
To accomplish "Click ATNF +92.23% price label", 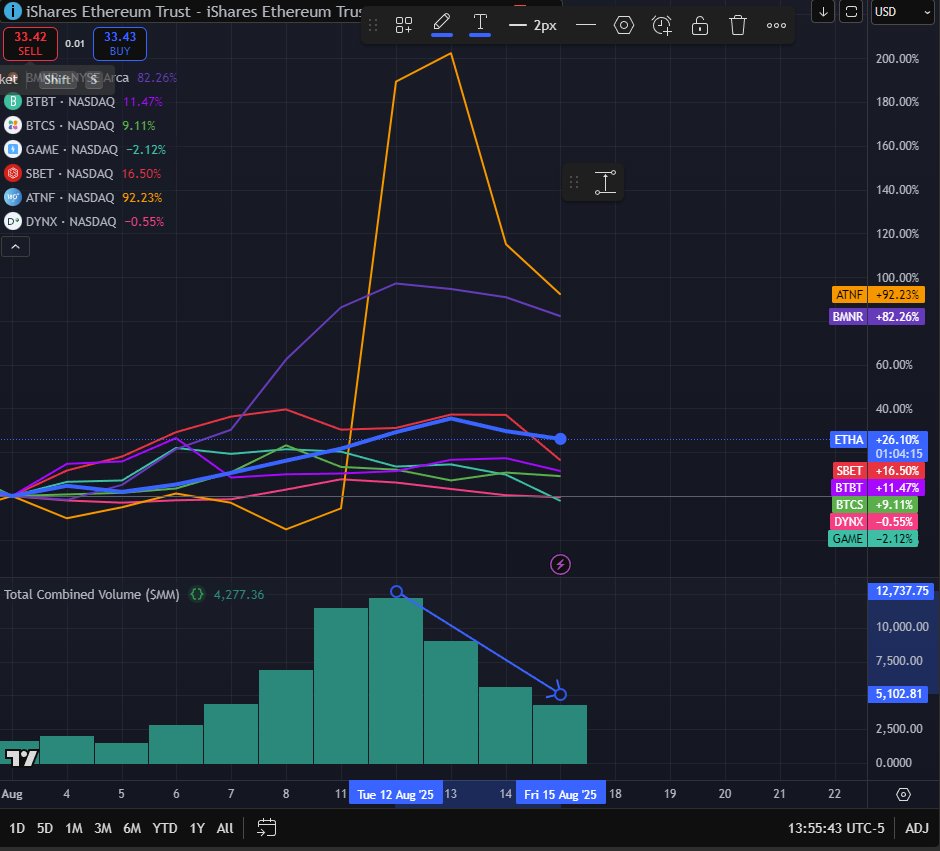I will (x=878, y=294).
